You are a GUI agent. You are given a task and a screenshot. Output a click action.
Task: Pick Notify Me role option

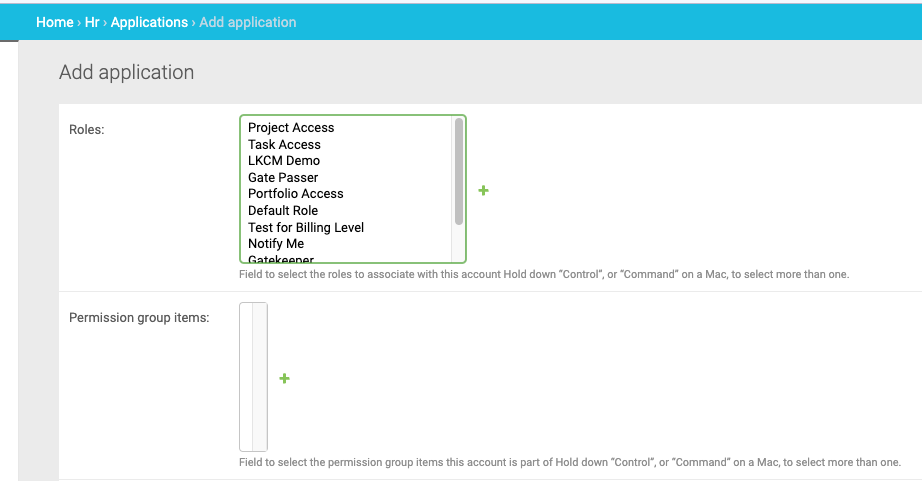point(276,244)
